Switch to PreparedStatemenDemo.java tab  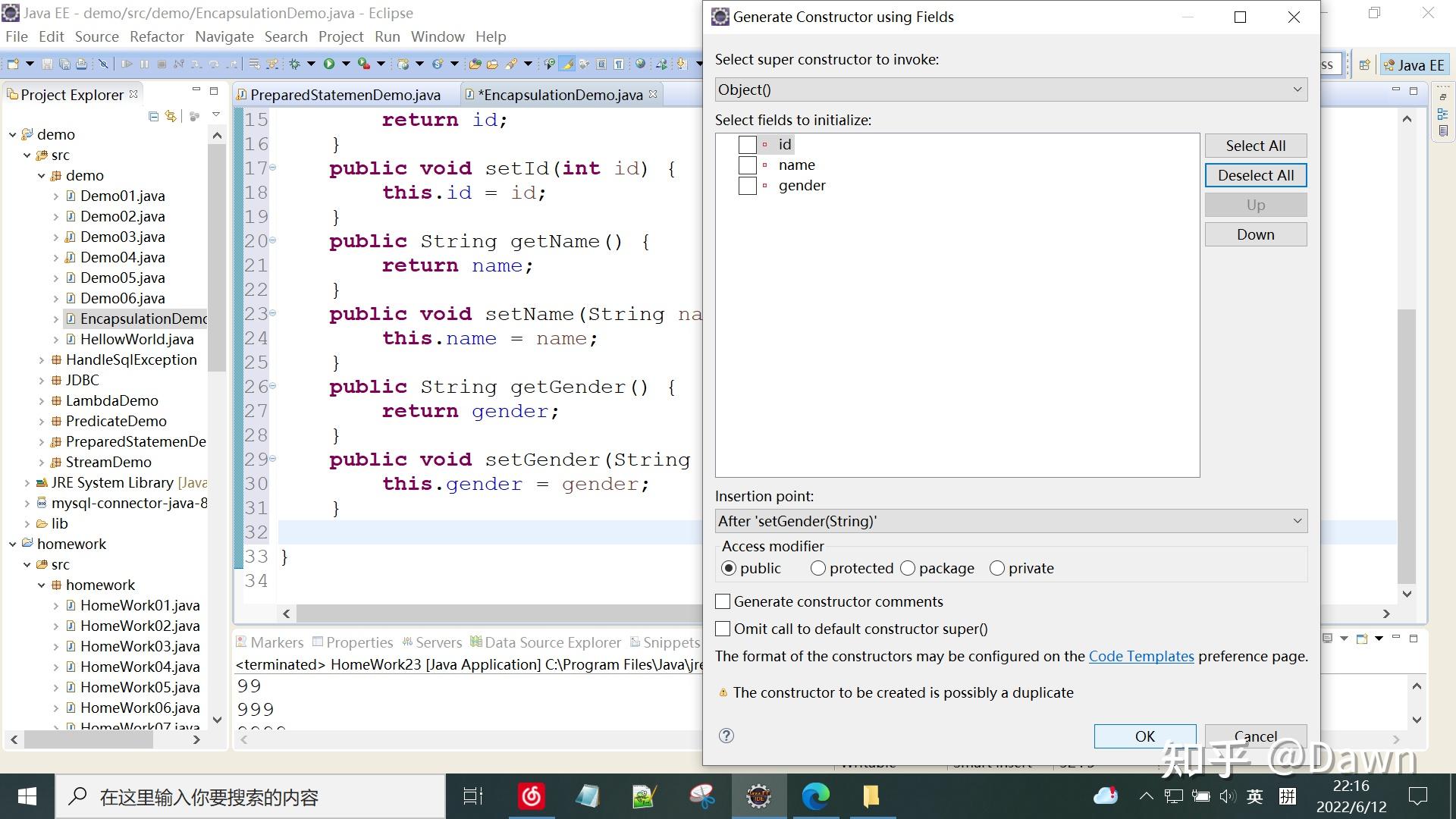(x=345, y=95)
